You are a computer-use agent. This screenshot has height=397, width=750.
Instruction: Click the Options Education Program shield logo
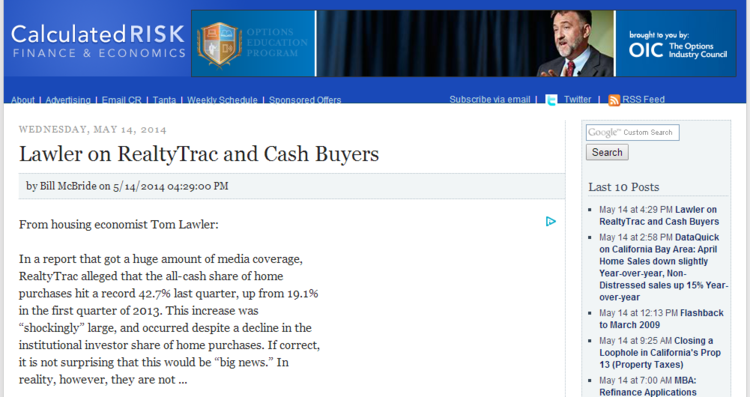(x=220, y=44)
